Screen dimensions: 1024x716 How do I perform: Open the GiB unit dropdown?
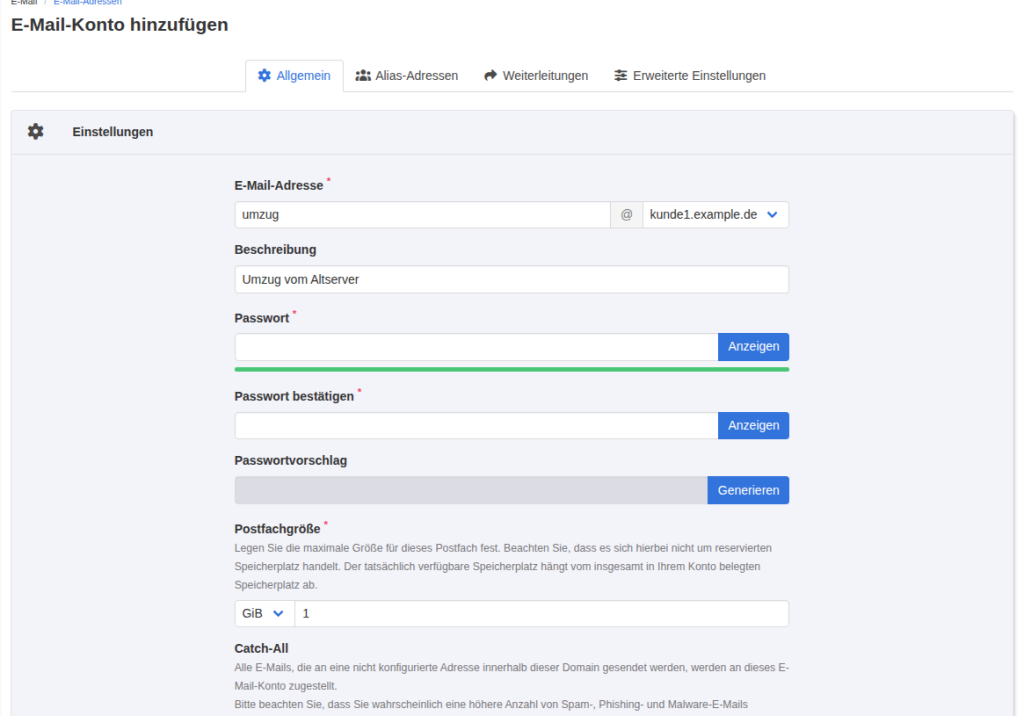pos(264,613)
